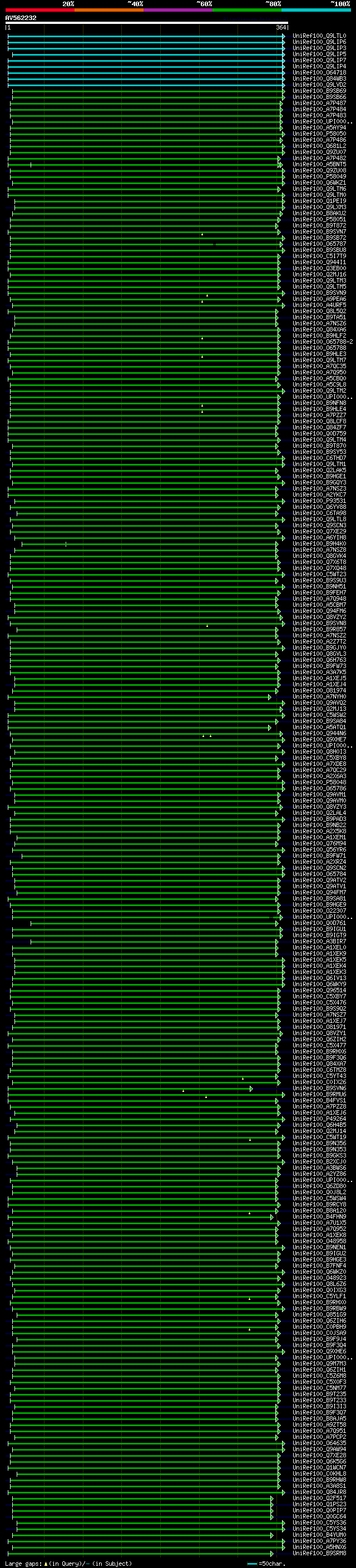
Task: Open the UniRef100_Q9LIP3 hit label
Action: pyautogui.click(x=319, y=48)
